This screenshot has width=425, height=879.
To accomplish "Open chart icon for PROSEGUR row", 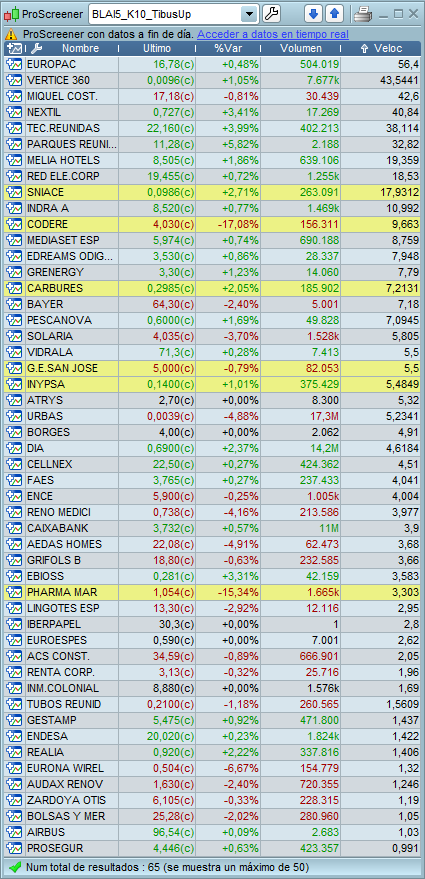I will pos(13,848).
